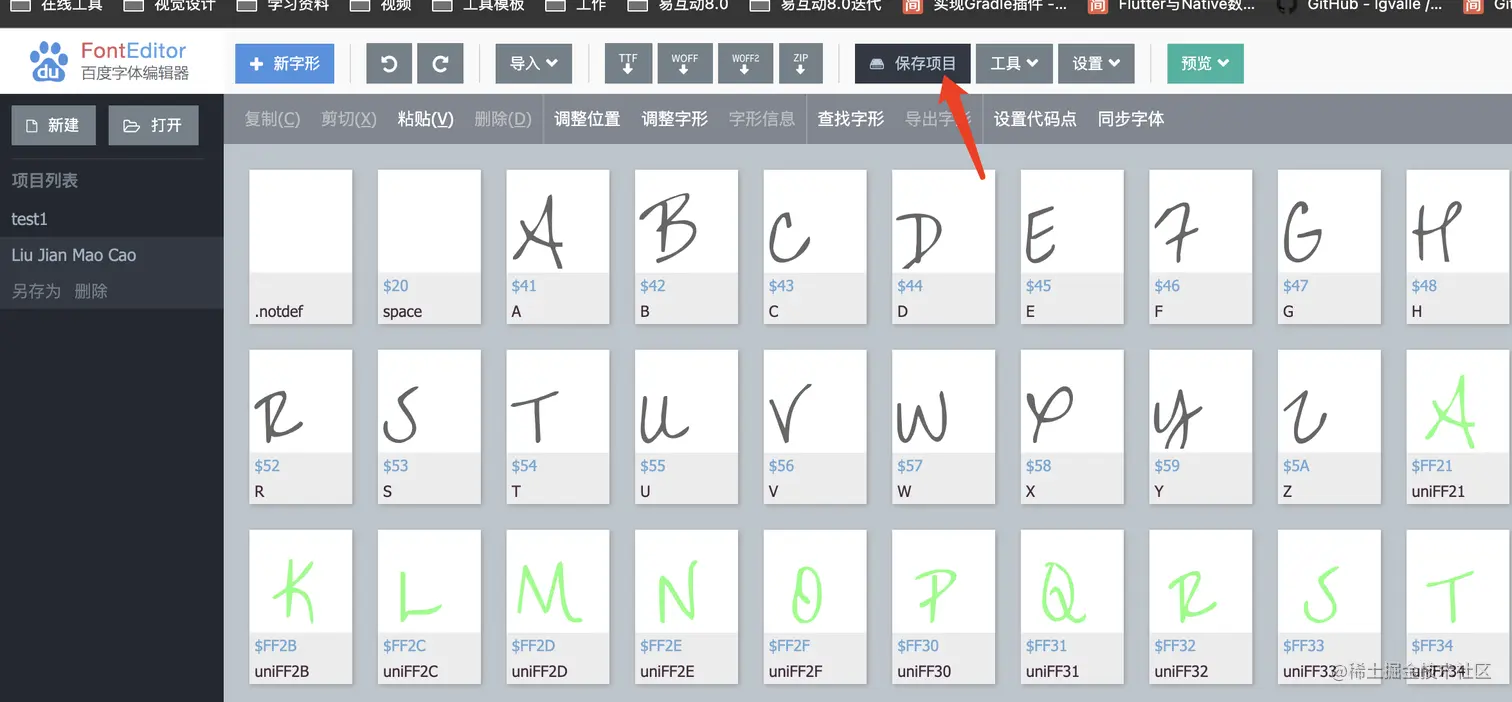Select the glyph A card ($41)
The image size is (1512, 702).
pos(558,246)
